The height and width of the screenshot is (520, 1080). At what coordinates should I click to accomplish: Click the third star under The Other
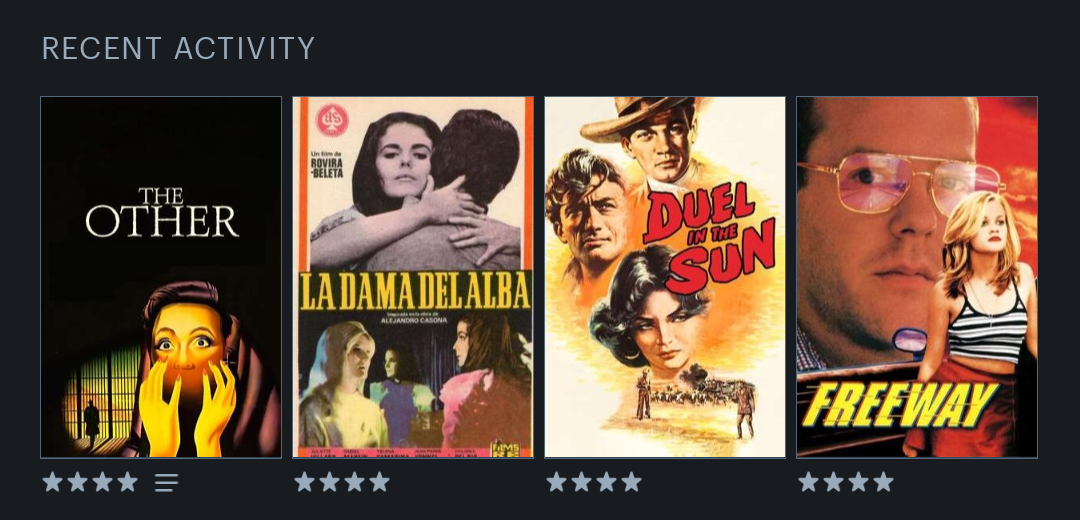(103, 482)
